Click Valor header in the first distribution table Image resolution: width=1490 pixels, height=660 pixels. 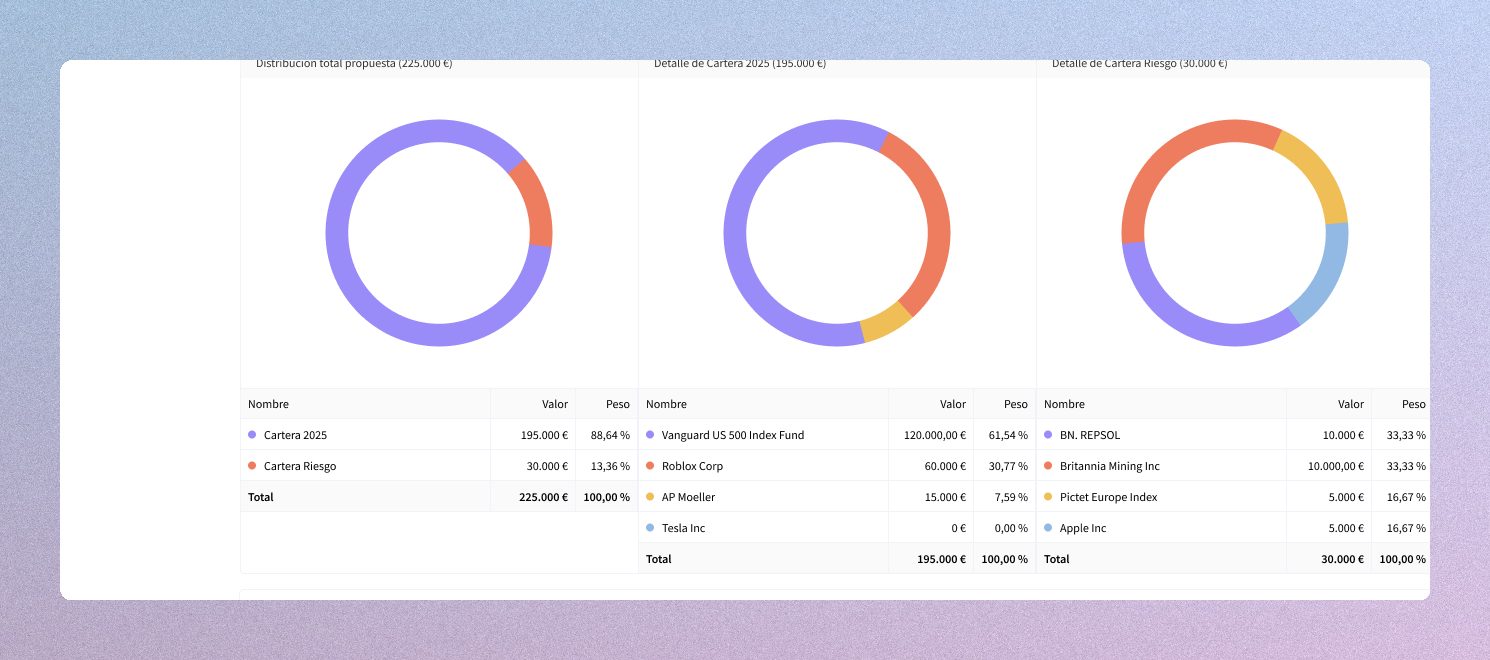555,404
